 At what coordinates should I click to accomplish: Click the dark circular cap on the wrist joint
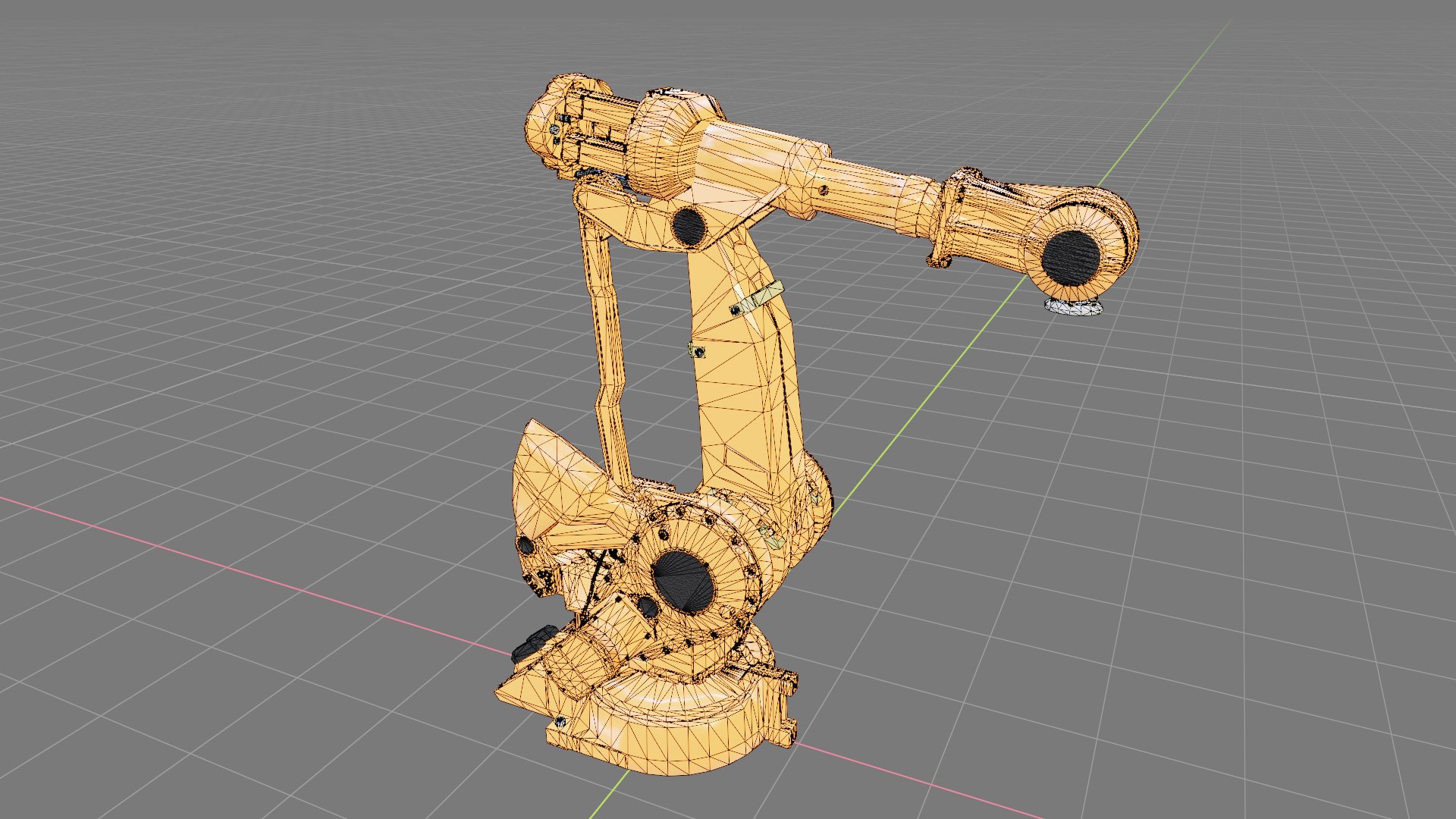(x=1070, y=257)
